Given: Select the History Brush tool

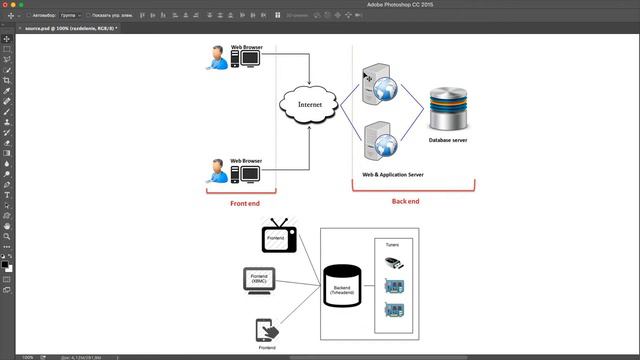Looking at the screenshot, I should [x=7, y=133].
